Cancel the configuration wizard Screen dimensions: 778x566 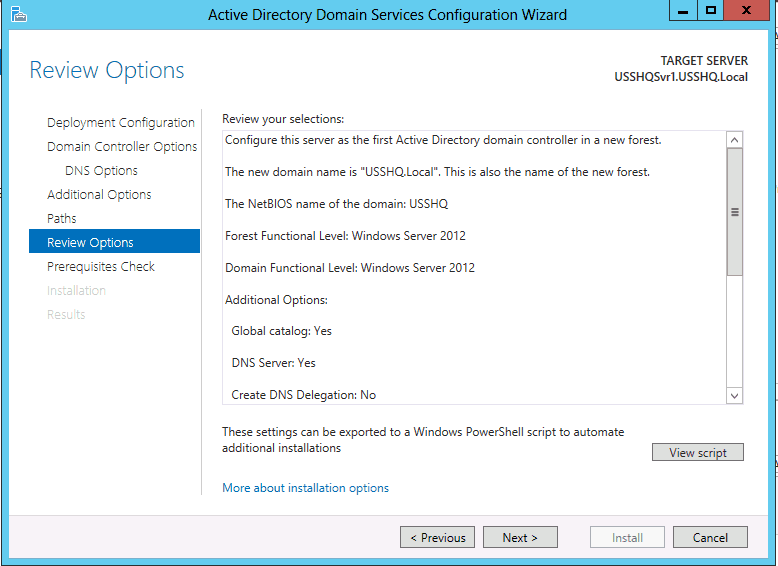coord(710,537)
